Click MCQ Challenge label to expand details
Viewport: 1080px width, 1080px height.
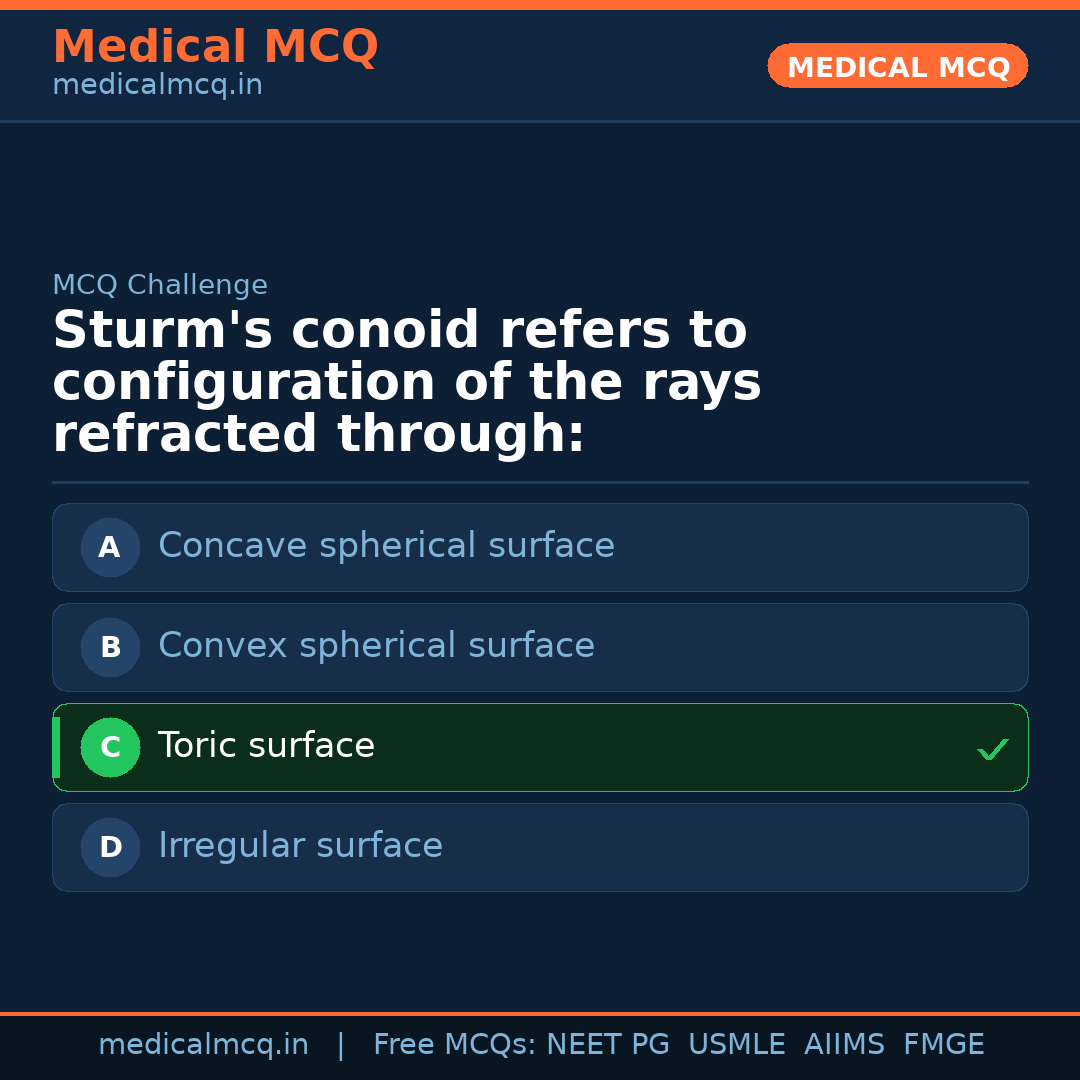(160, 285)
